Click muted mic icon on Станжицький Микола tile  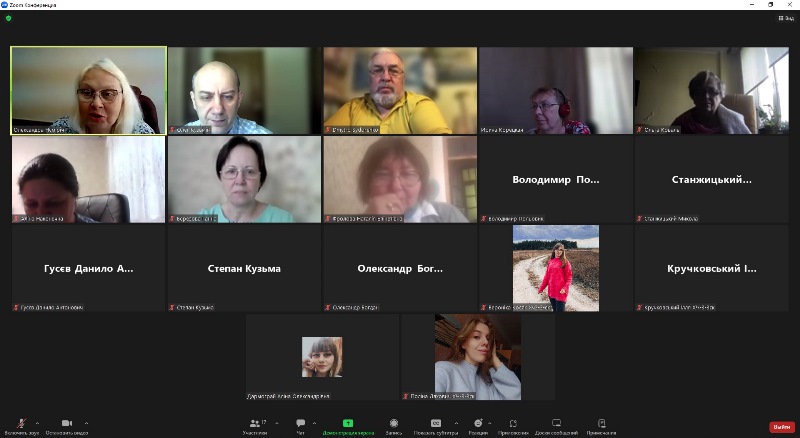639,218
